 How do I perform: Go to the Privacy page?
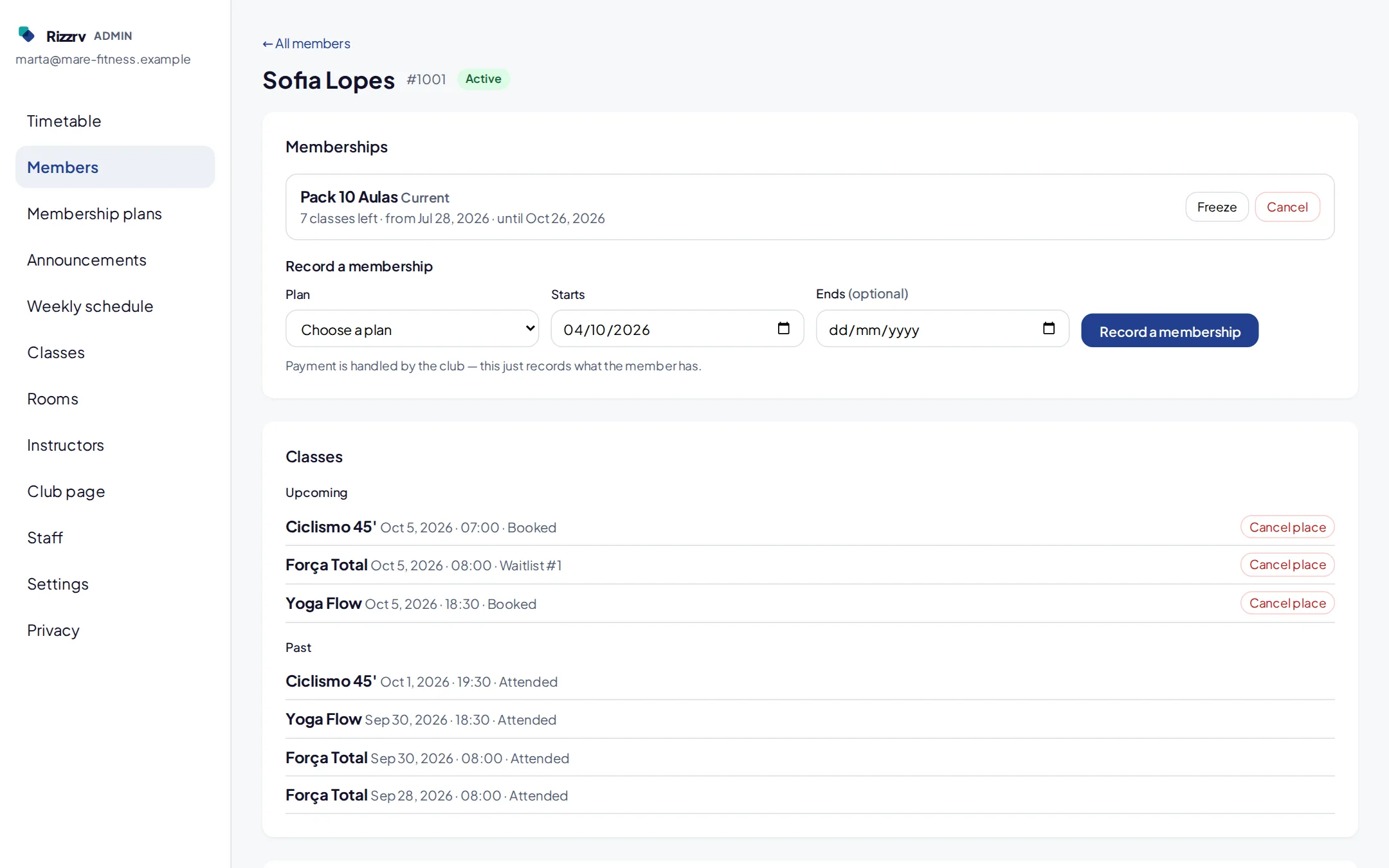(x=115, y=630)
